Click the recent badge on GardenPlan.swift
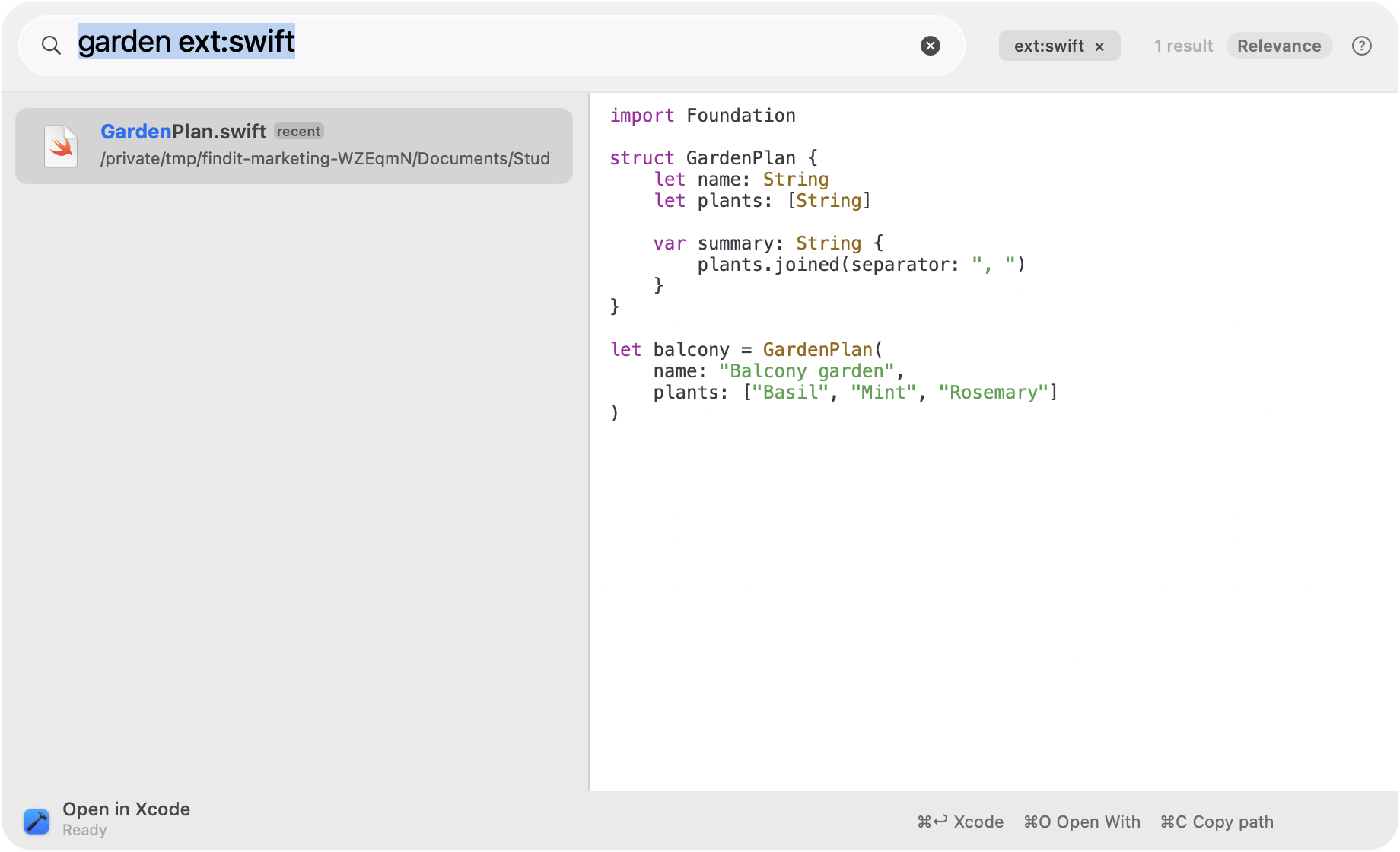Screen dimensions: 1400x852 click(x=298, y=132)
